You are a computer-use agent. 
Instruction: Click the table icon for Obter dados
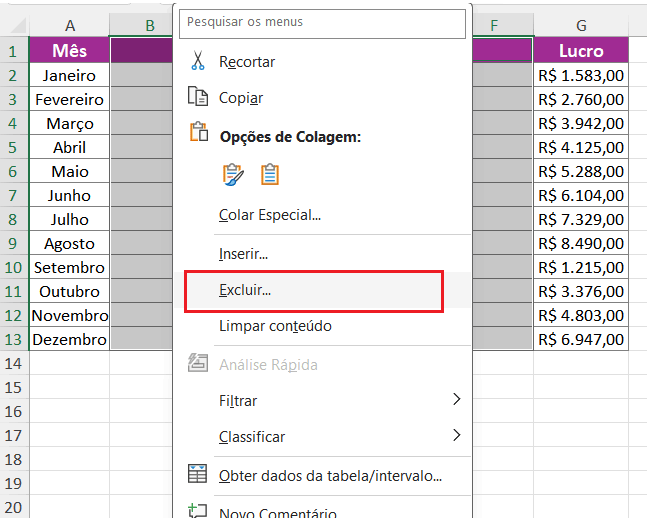[198, 475]
